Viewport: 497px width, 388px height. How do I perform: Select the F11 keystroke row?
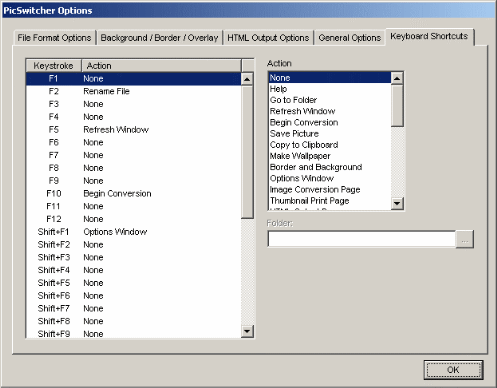click(x=134, y=206)
